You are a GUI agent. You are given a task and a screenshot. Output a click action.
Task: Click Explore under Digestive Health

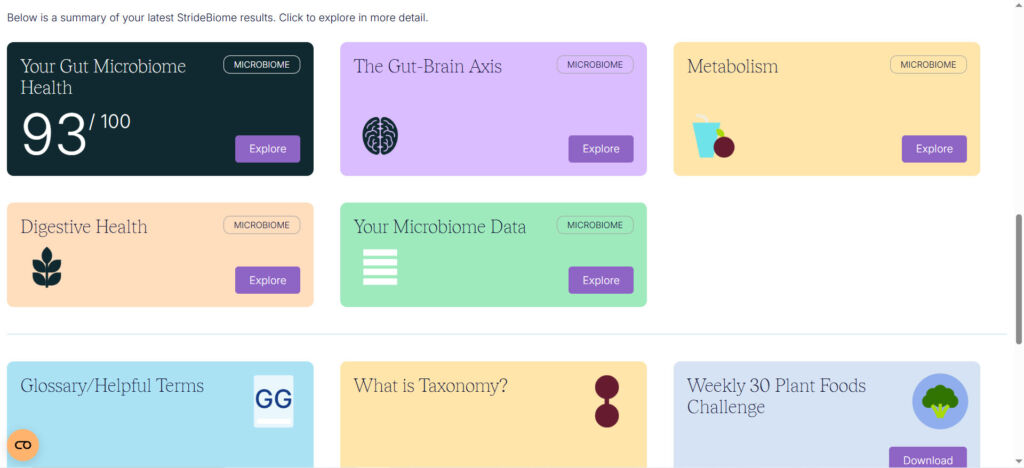tap(267, 280)
